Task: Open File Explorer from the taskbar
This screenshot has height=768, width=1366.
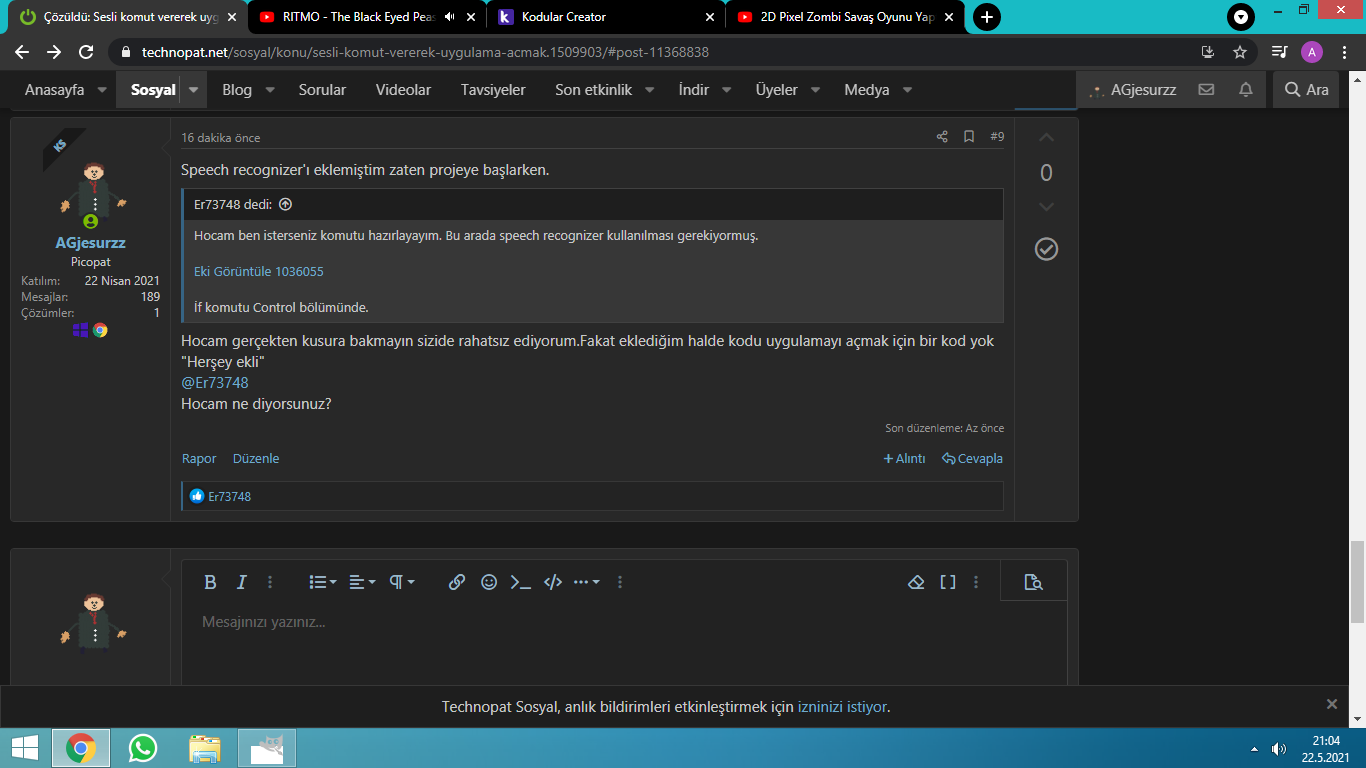Action: (205, 748)
